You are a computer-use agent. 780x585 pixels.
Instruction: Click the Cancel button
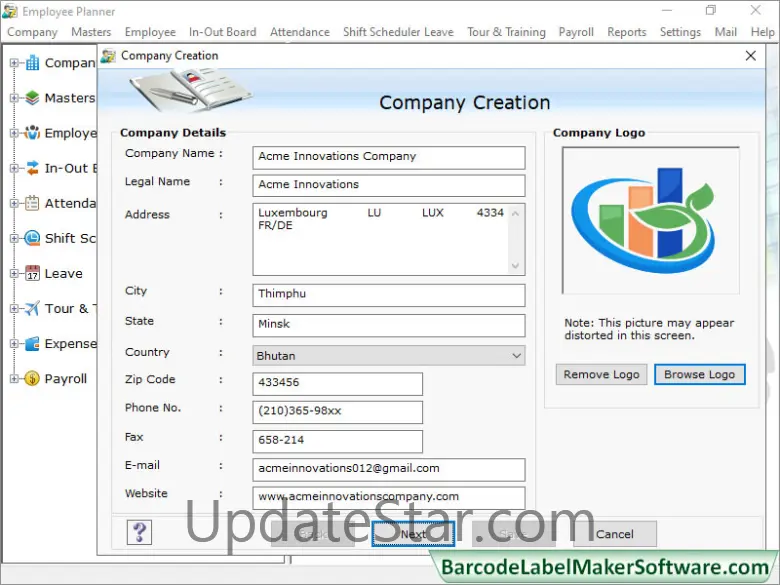coord(615,534)
